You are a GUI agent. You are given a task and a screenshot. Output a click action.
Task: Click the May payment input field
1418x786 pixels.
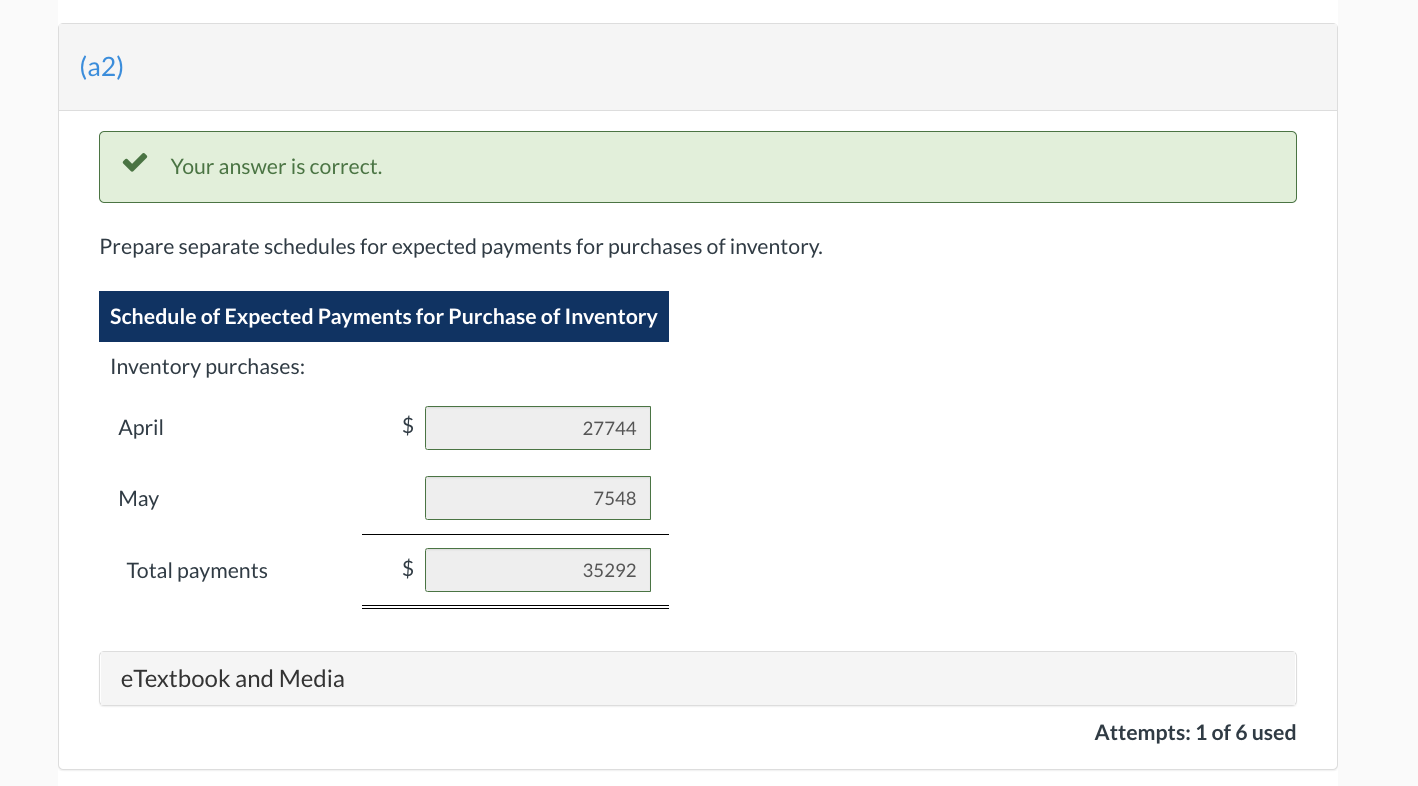537,498
